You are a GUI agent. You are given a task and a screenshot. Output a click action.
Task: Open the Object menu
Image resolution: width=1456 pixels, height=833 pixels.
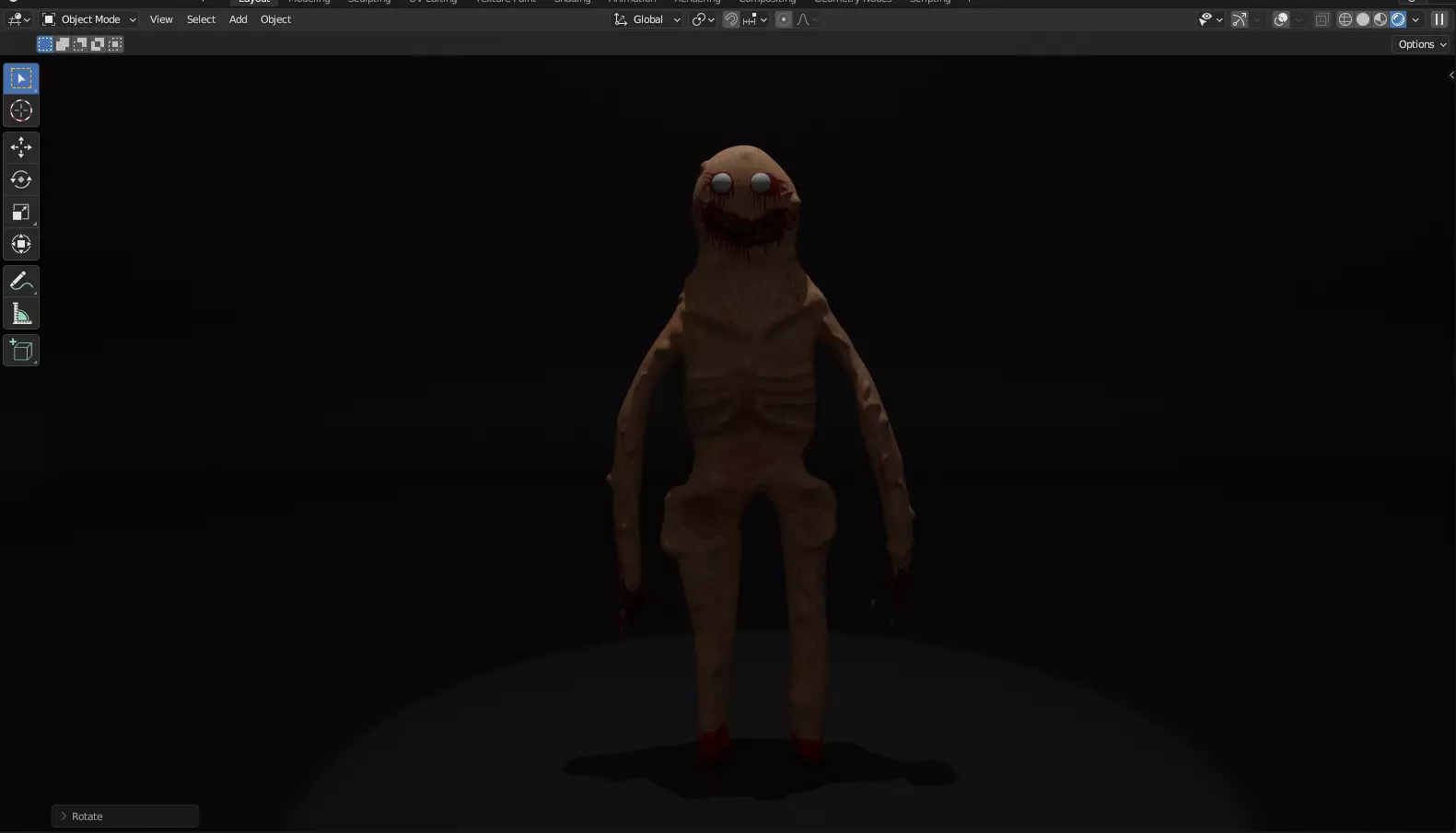pos(275,19)
